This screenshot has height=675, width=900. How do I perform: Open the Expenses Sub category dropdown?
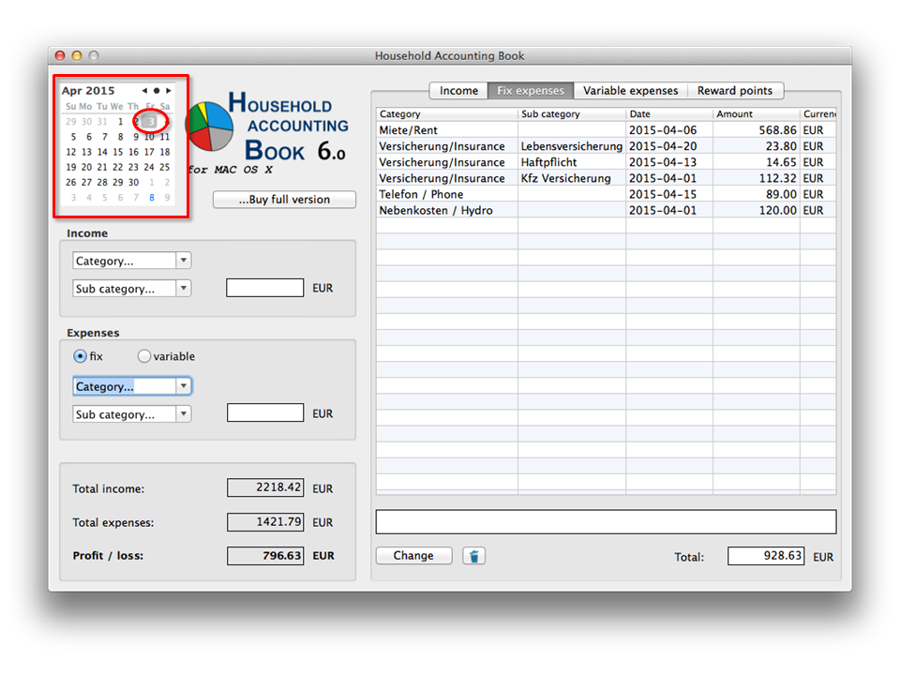click(131, 414)
